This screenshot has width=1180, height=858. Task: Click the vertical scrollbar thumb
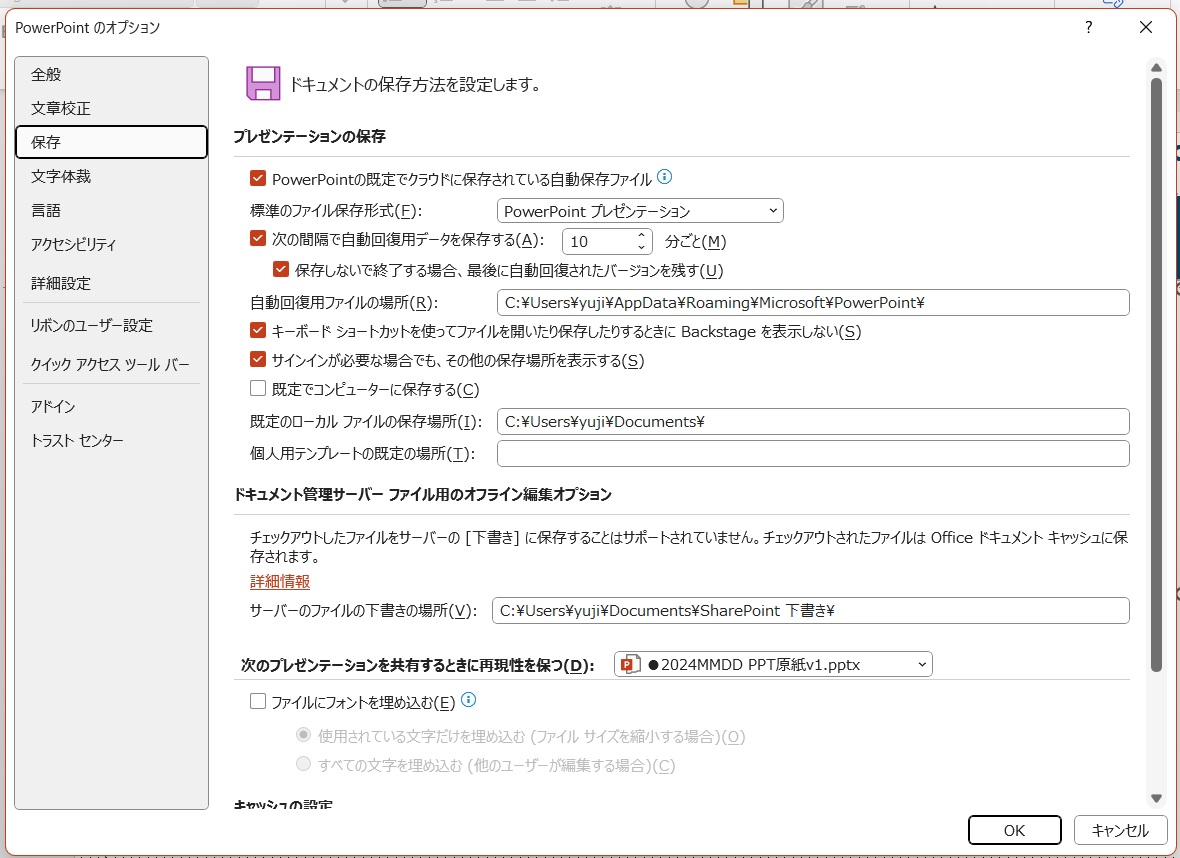coord(1157,374)
